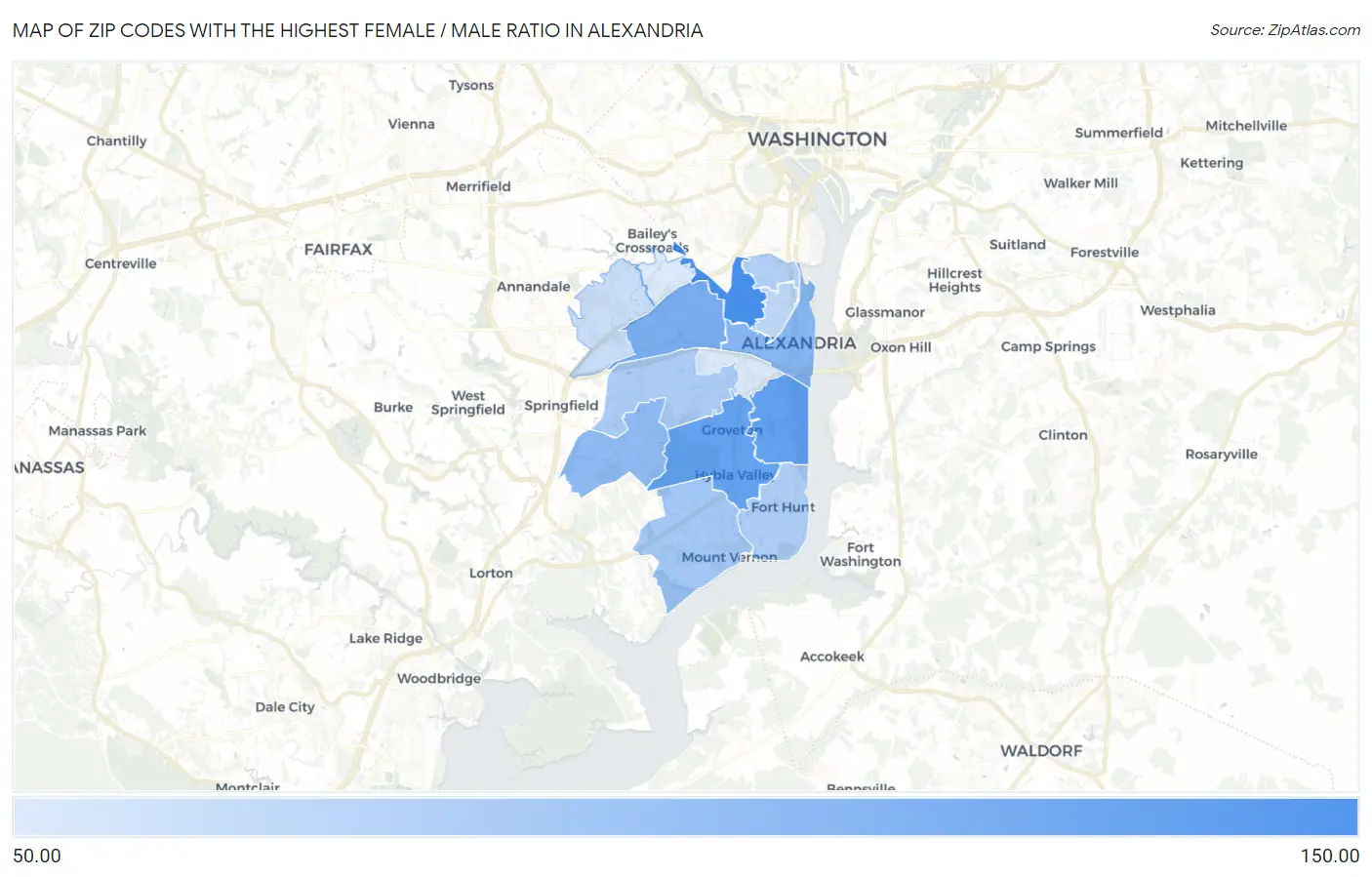Click the Burke town label
The image size is (1372, 877).
pyautogui.click(x=393, y=408)
